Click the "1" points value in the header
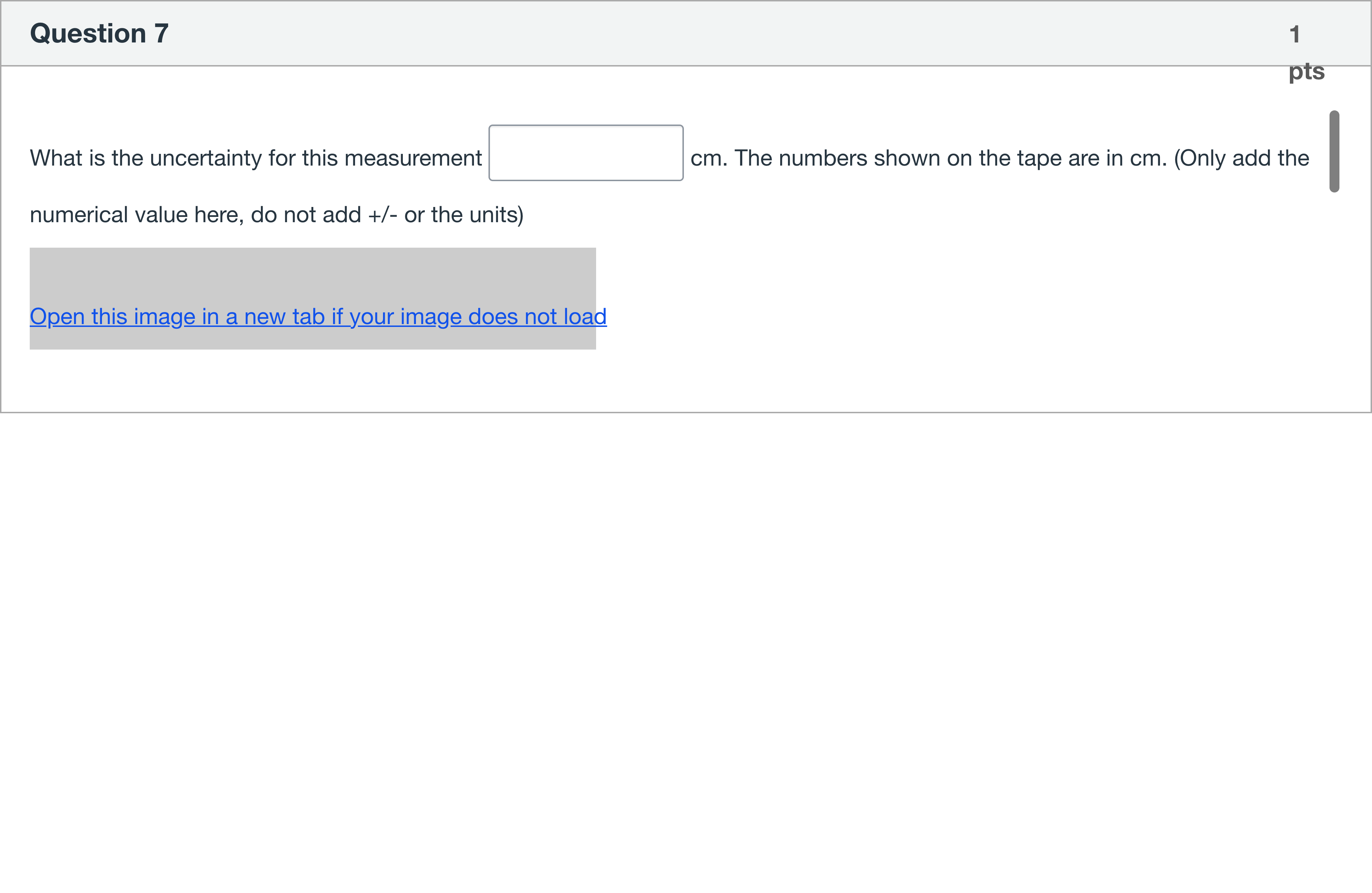This screenshot has width=1372, height=893. pos(1294,35)
